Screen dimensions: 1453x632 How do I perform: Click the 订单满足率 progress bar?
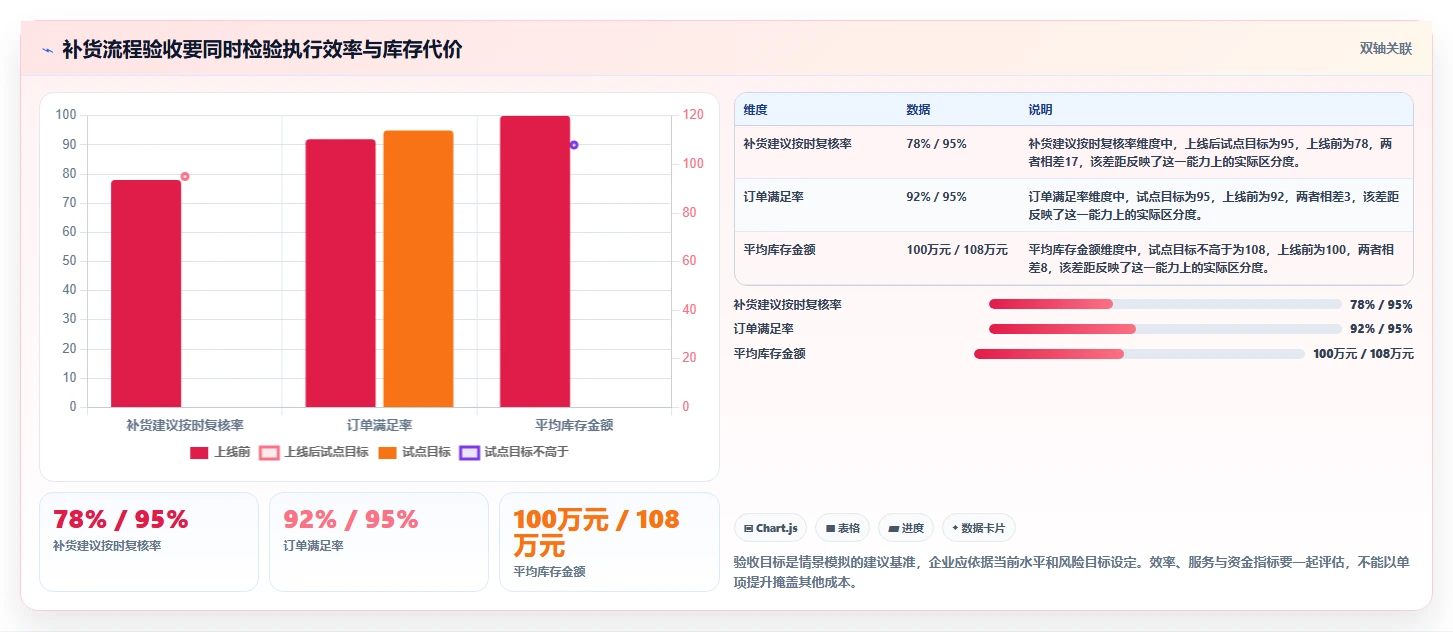point(1165,329)
